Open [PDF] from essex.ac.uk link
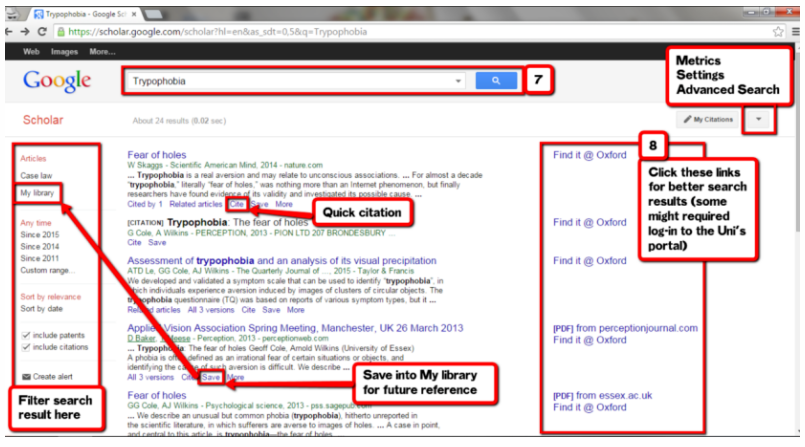The height and width of the screenshot is (447, 805). (603, 396)
